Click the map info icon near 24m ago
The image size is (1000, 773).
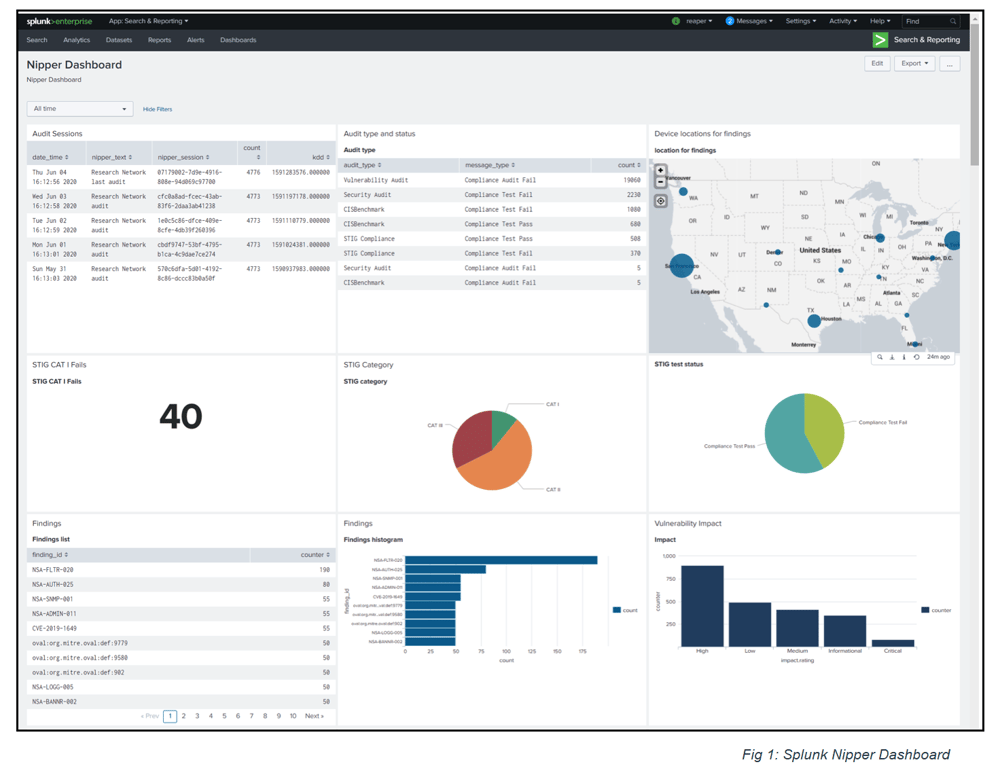click(x=904, y=357)
